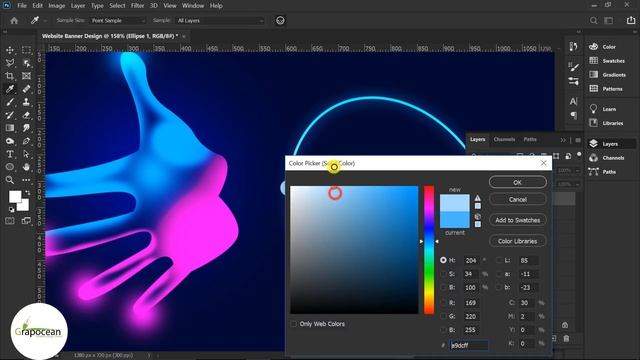Open the Sample Size dropdown
This screenshot has width=640, height=360.
(118, 20)
